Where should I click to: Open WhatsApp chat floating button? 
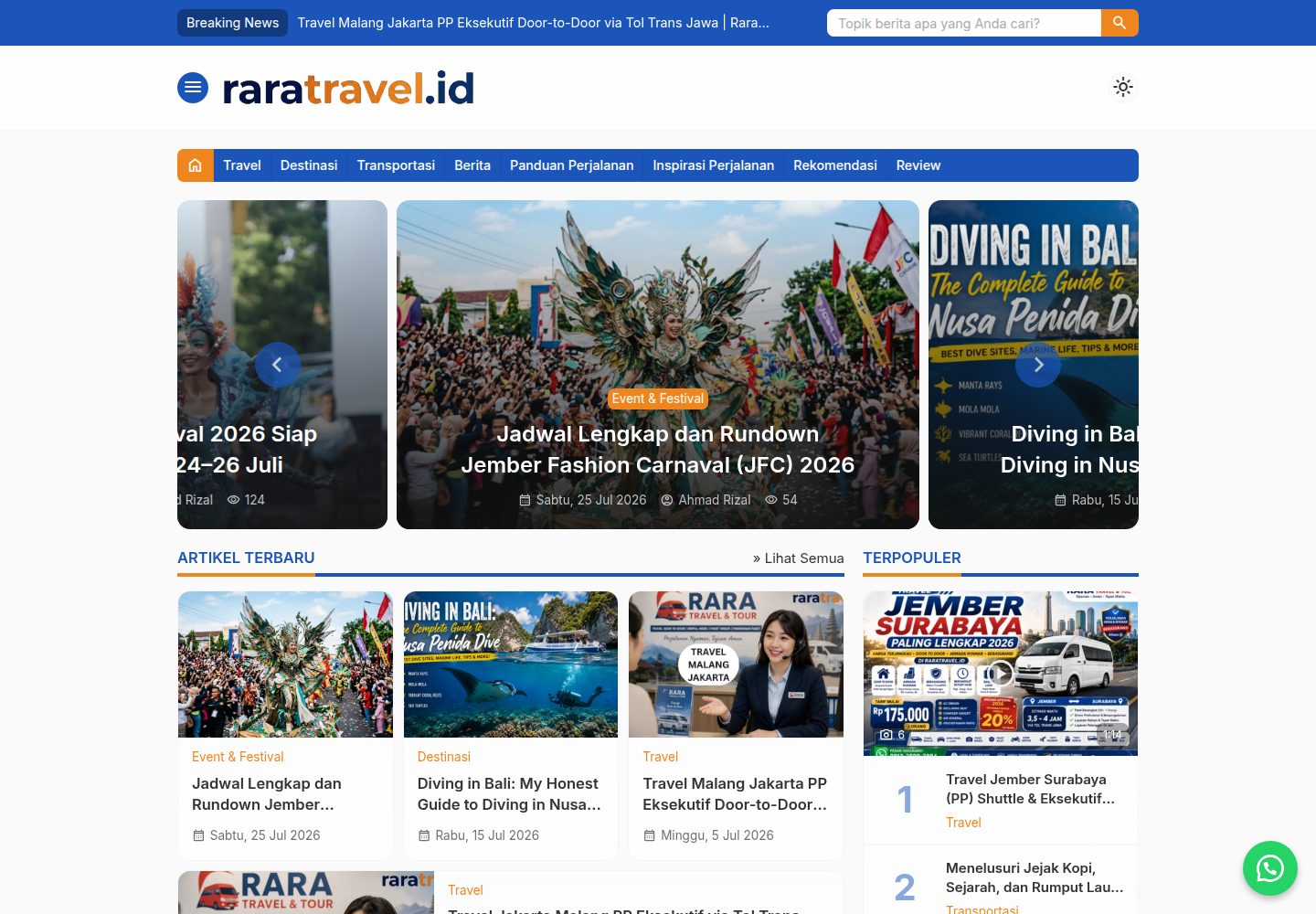(1270, 868)
